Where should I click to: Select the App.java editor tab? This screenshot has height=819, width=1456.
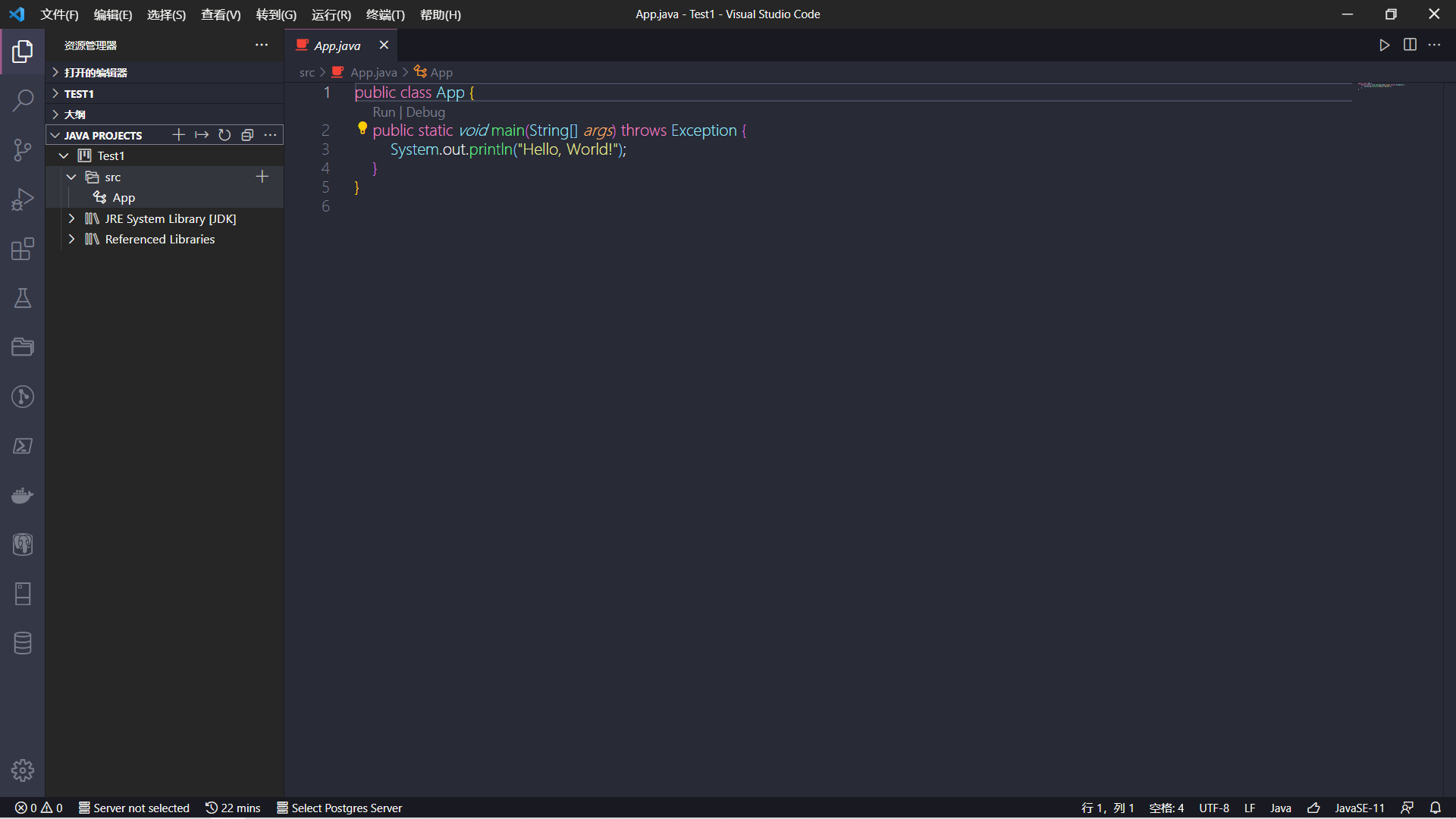click(x=337, y=45)
